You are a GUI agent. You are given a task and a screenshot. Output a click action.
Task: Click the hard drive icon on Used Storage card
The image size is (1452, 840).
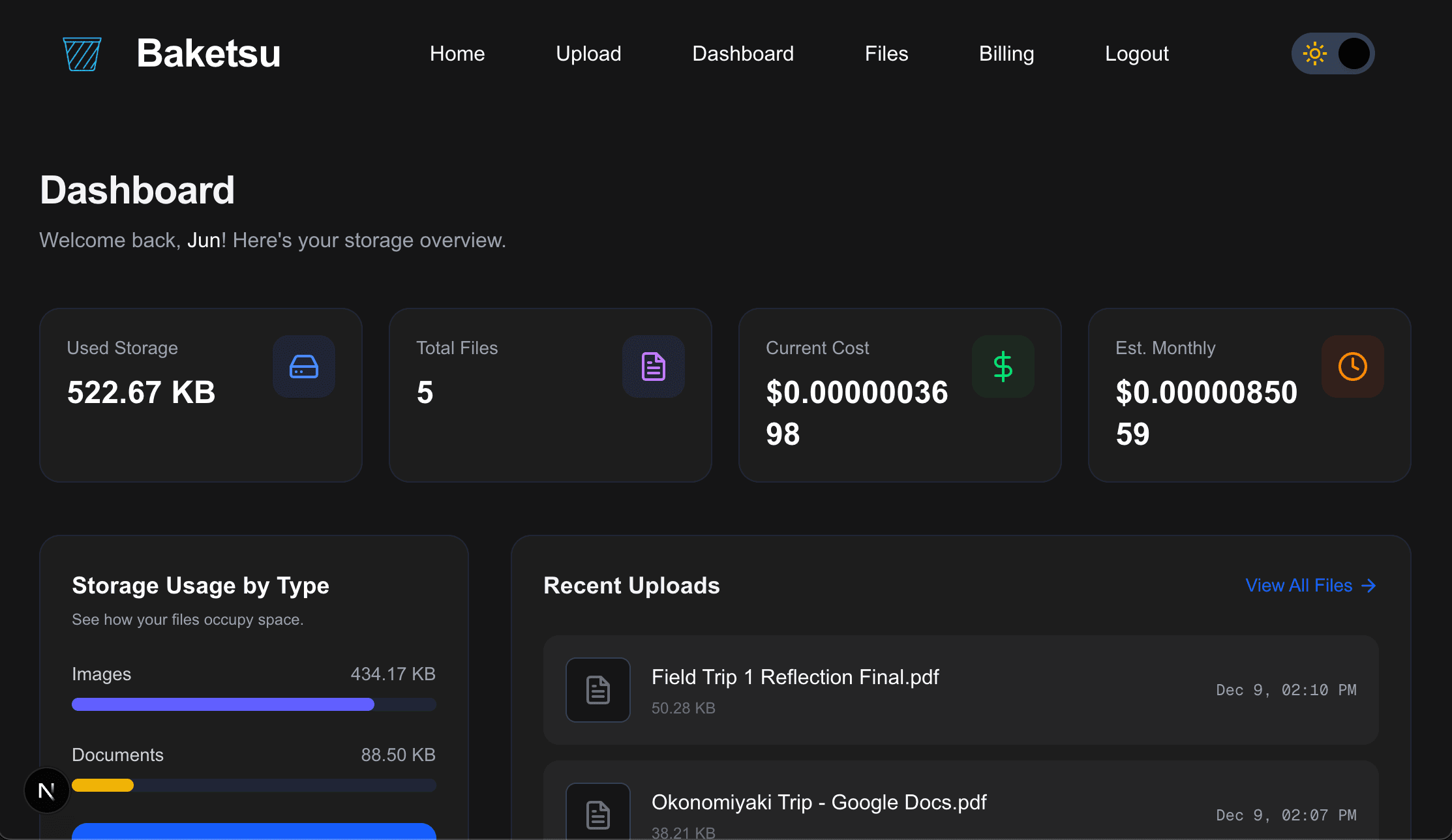point(303,367)
